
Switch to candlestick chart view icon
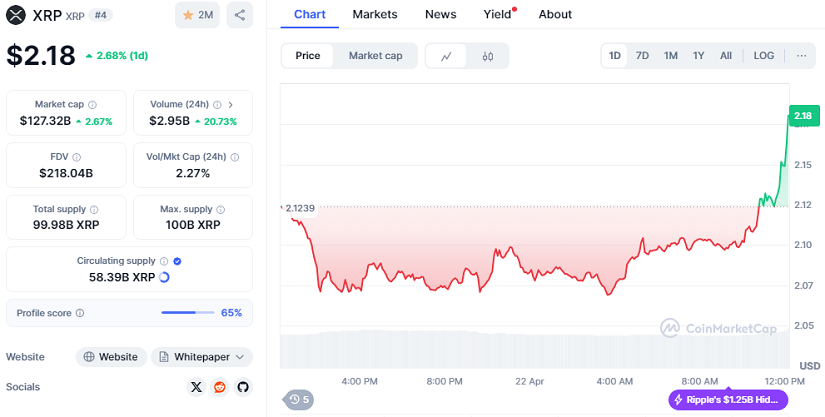488,56
